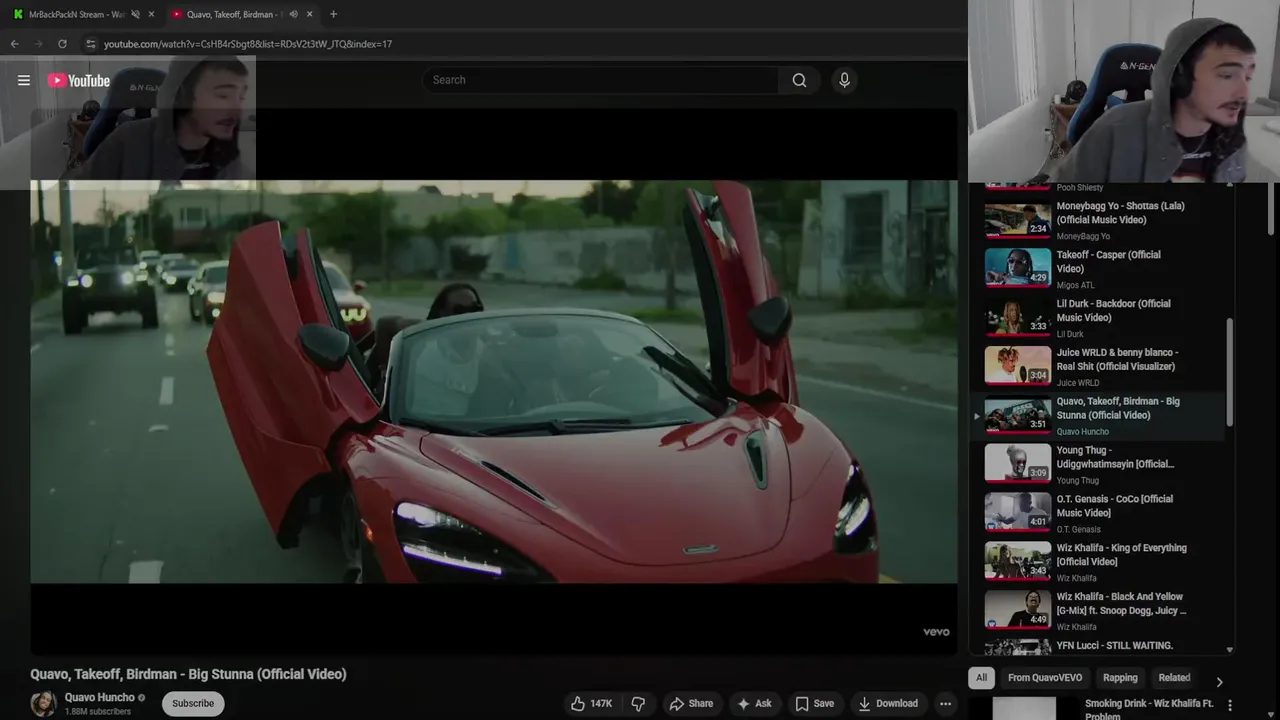Click the browser address bar URL
Screen dimensions: 1280x720
[247, 44]
